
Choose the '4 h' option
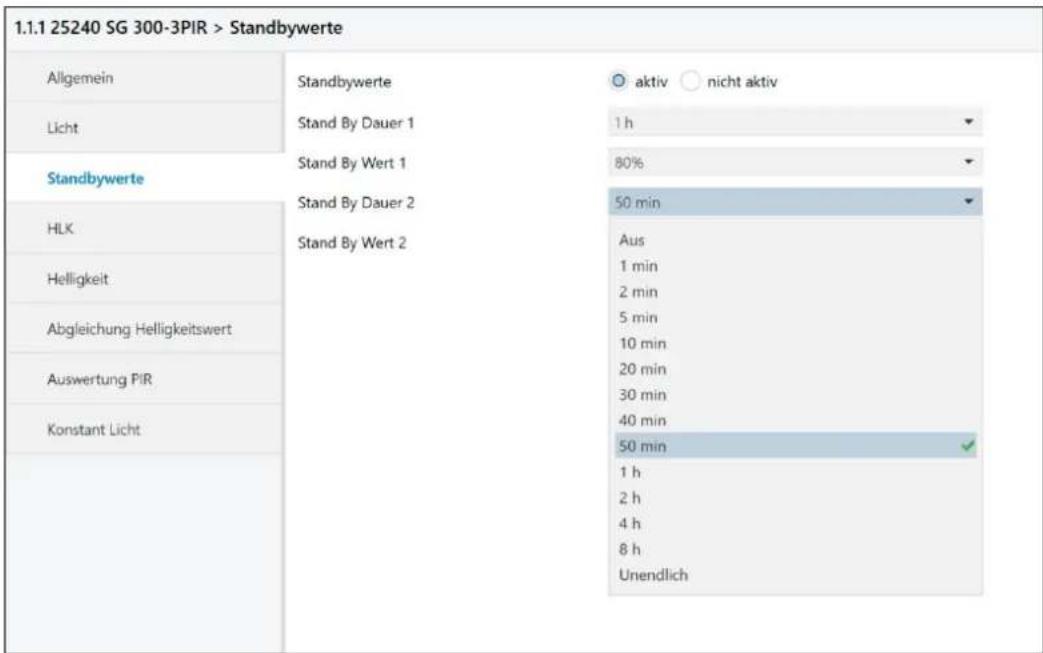coord(796,523)
